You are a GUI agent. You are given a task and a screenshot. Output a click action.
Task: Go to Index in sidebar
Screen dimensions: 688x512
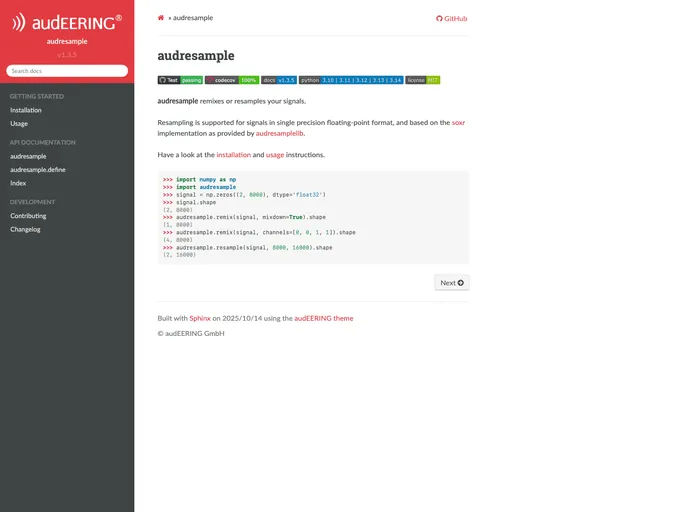18,183
